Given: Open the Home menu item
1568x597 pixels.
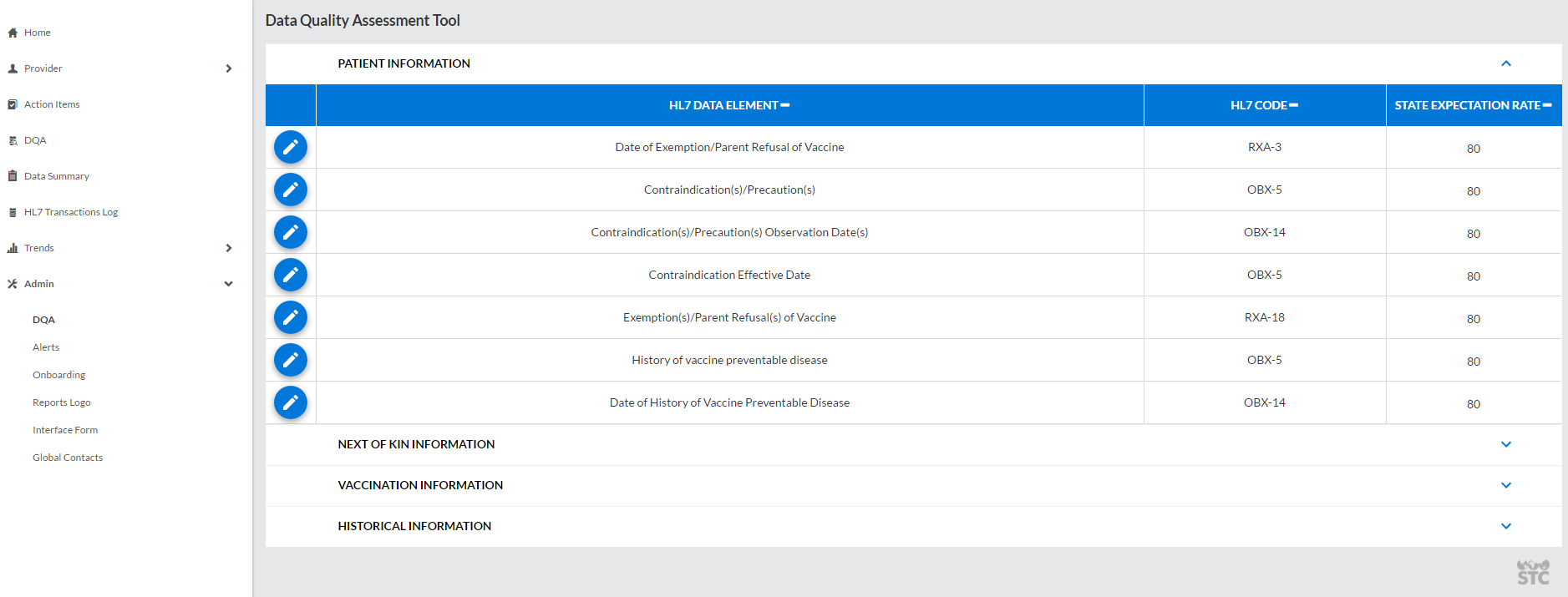Looking at the screenshot, I should point(38,33).
